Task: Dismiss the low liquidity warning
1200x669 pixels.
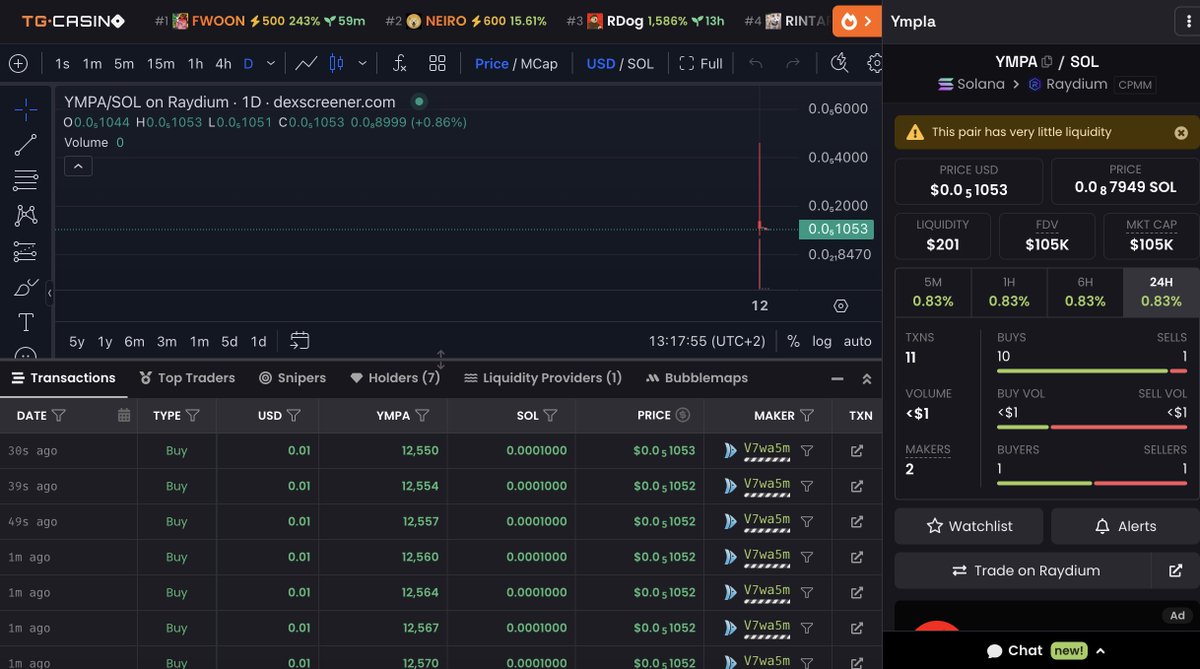Action: coord(1181,132)
